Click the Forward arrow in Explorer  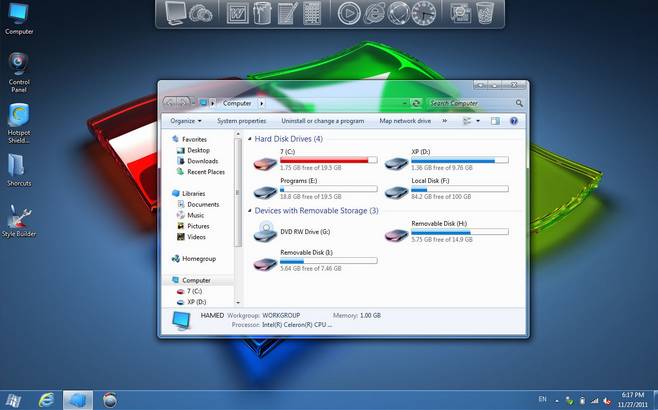pos(183,103)
